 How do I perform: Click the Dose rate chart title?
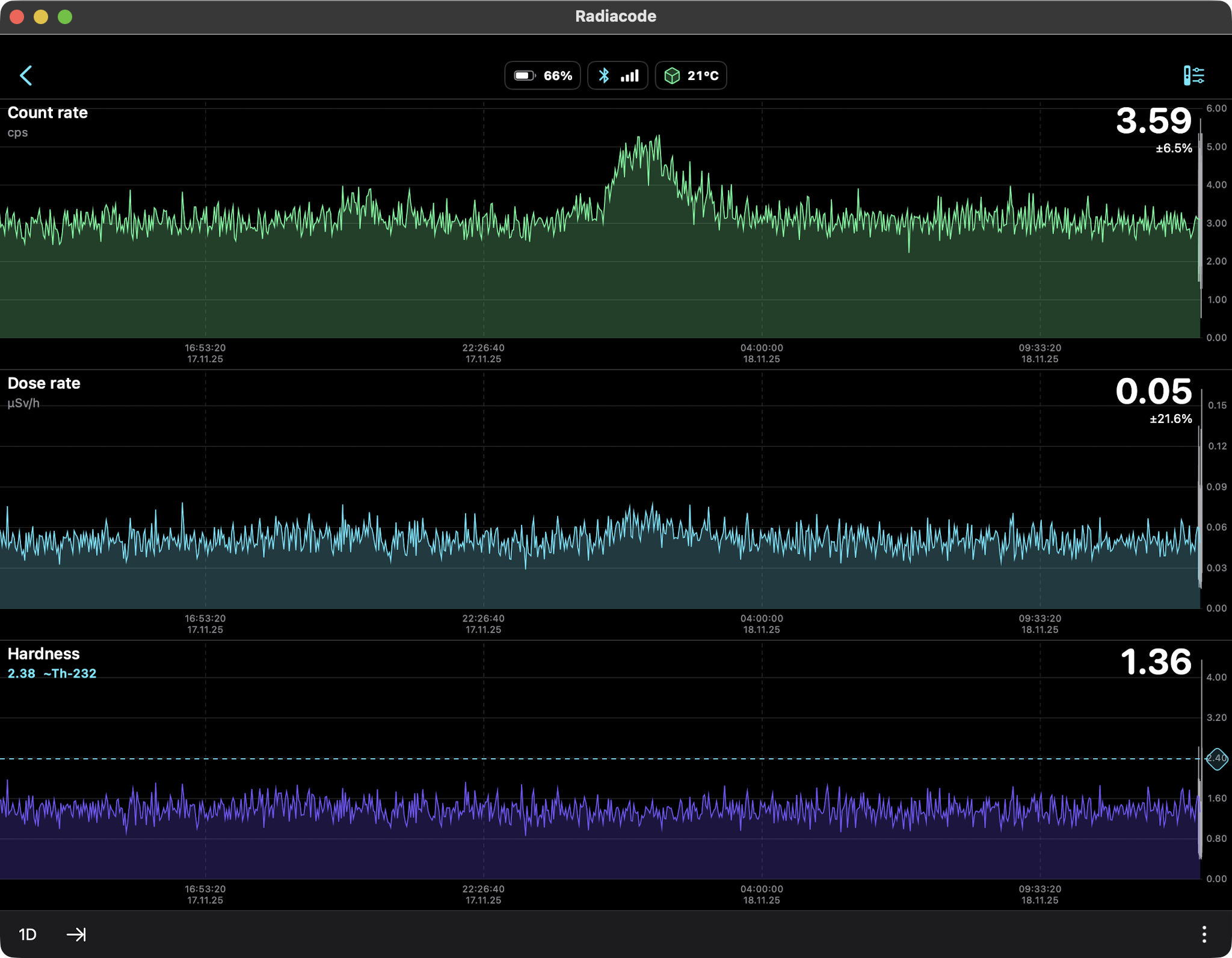[44, 383]
